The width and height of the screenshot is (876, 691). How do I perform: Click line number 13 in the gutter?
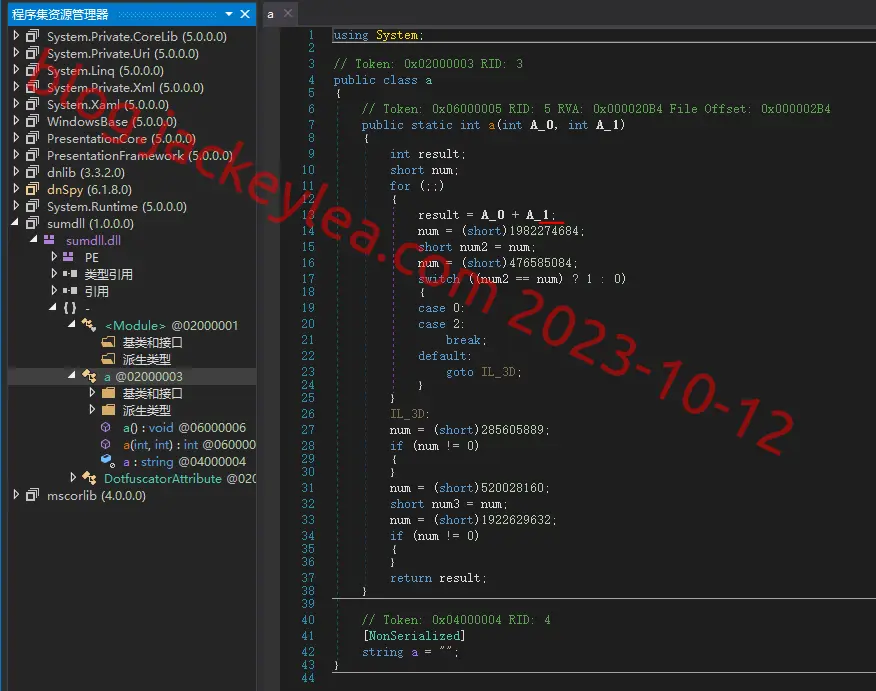(308, 215)
